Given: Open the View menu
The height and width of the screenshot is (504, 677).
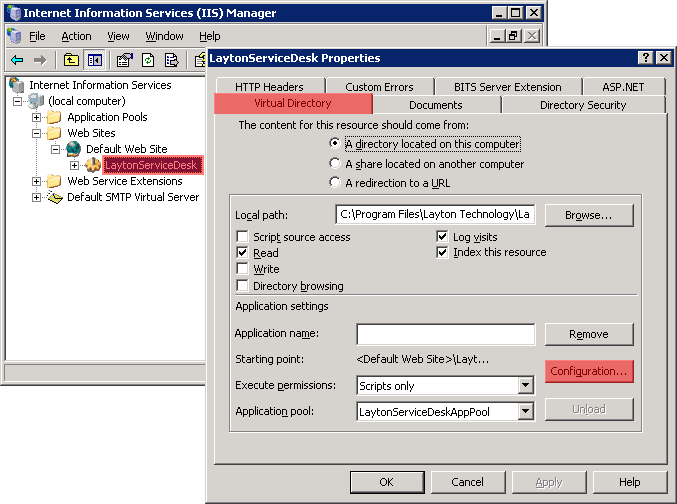Looking at the screenshot, I should point(118,36).
